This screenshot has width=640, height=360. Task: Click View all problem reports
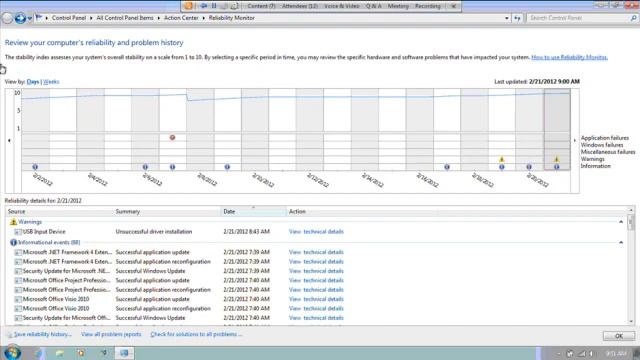pyautogui.click(x=111, y=334)
